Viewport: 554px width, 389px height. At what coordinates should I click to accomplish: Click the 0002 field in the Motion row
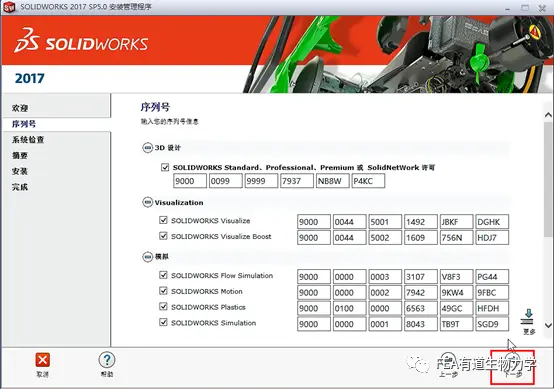[385, 293]
